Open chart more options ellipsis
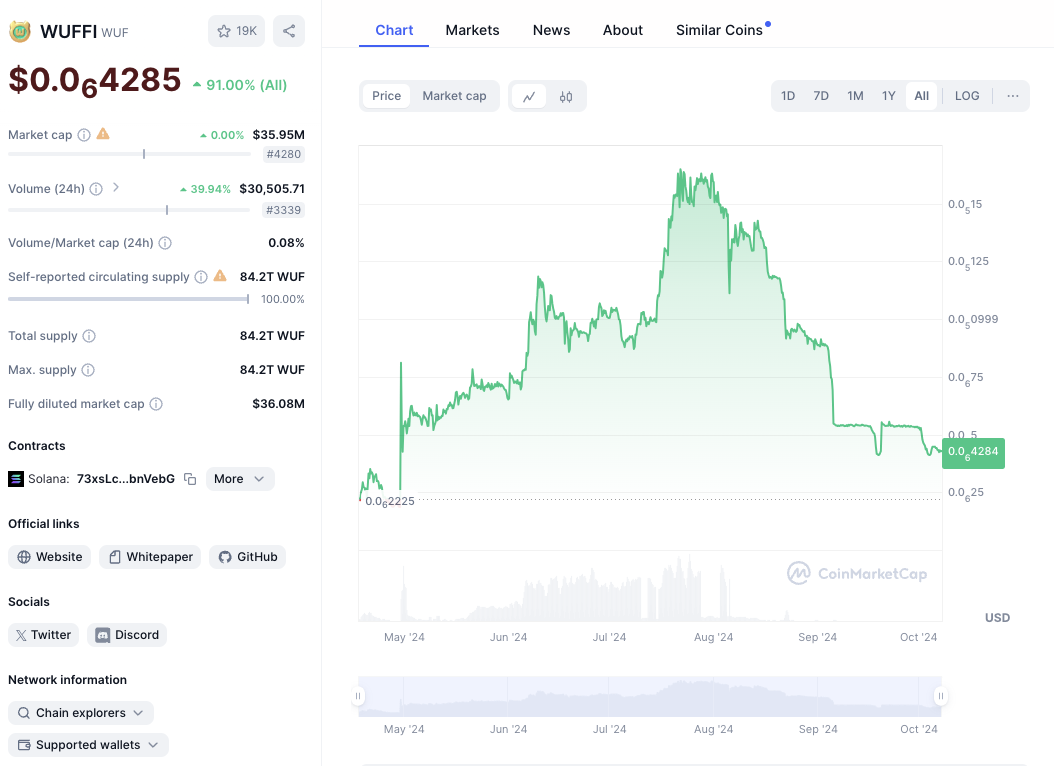The height and width of the screenshot is (766, 1054). pyautogui.click(x=1013, y=96)
